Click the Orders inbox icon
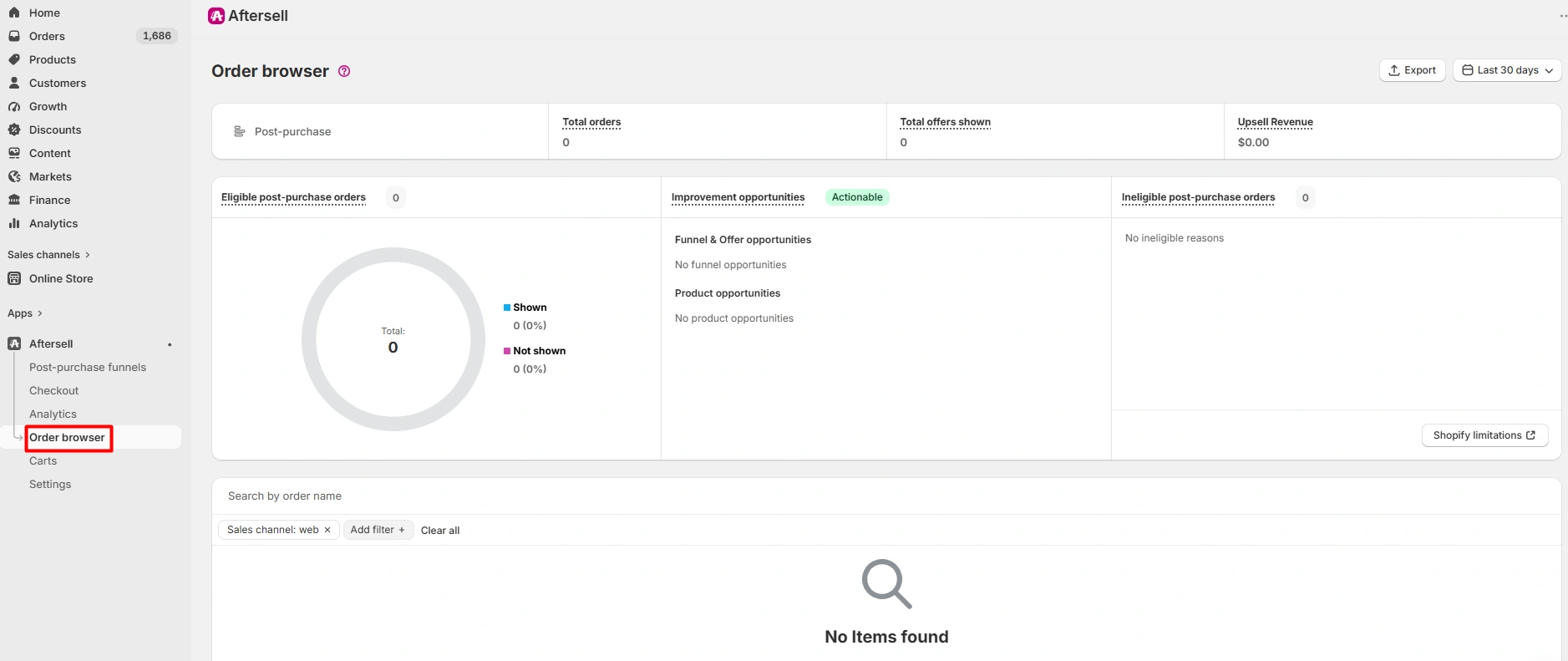The width and height of the screenshot is (1568, 661). point(14,36)
